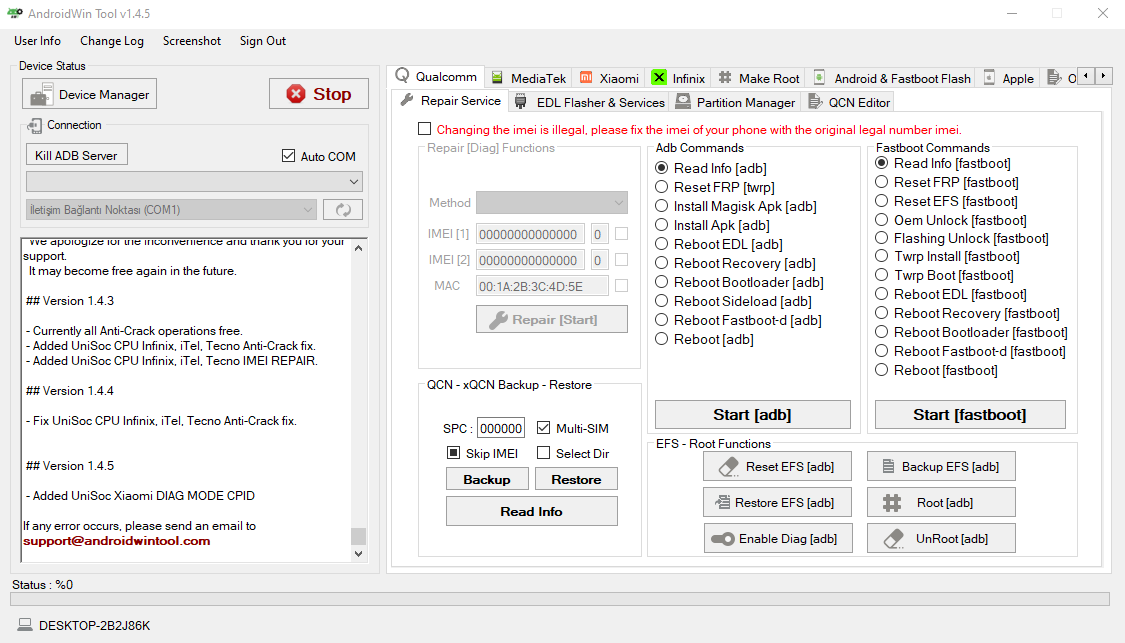Expand the empty connection dropdown
The height and width of the screenshot is (643, 1125).
[194, 181]
